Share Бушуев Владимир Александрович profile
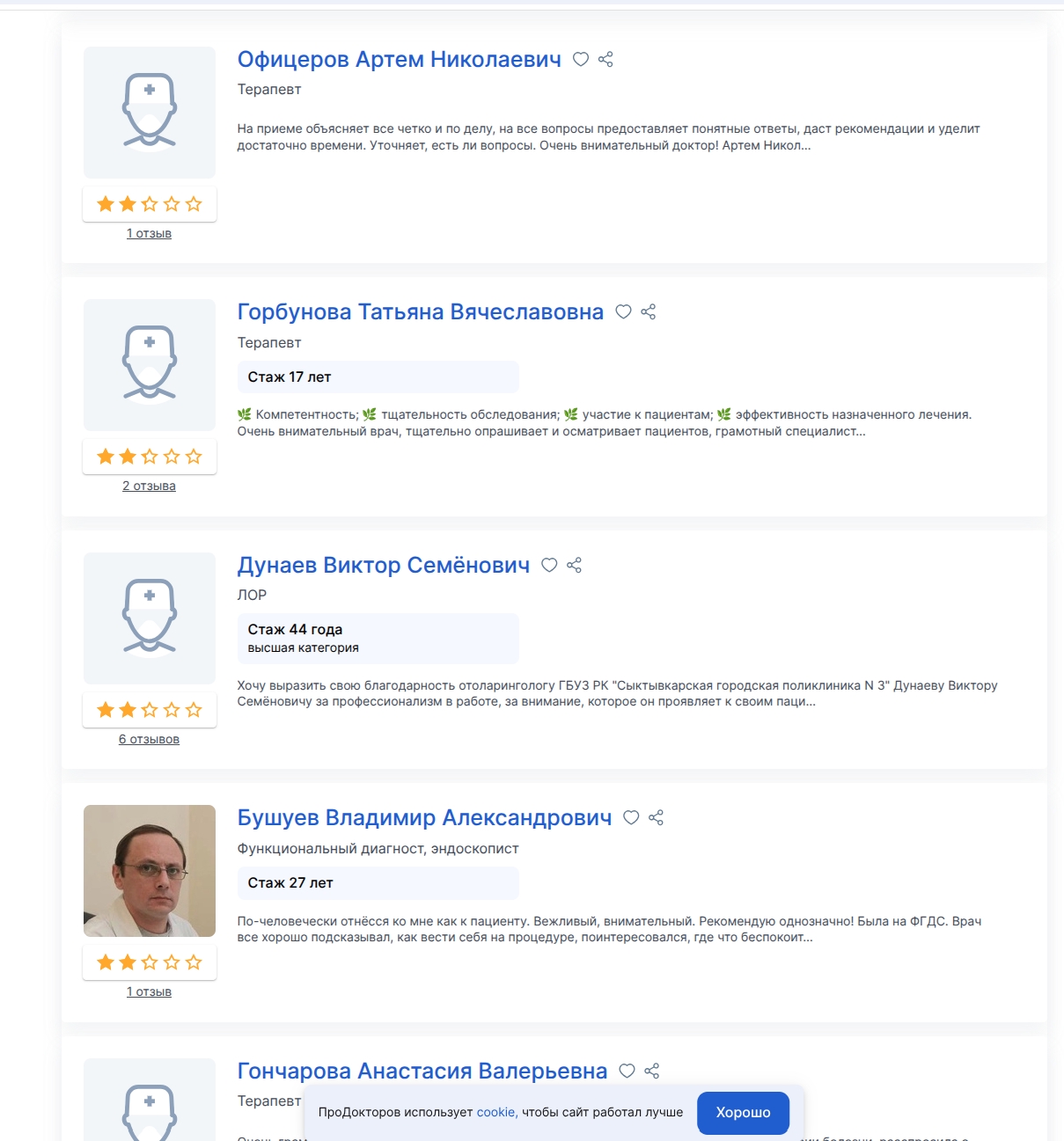Viewport: 1064px width, 1141px height. [x=656, y=818]
